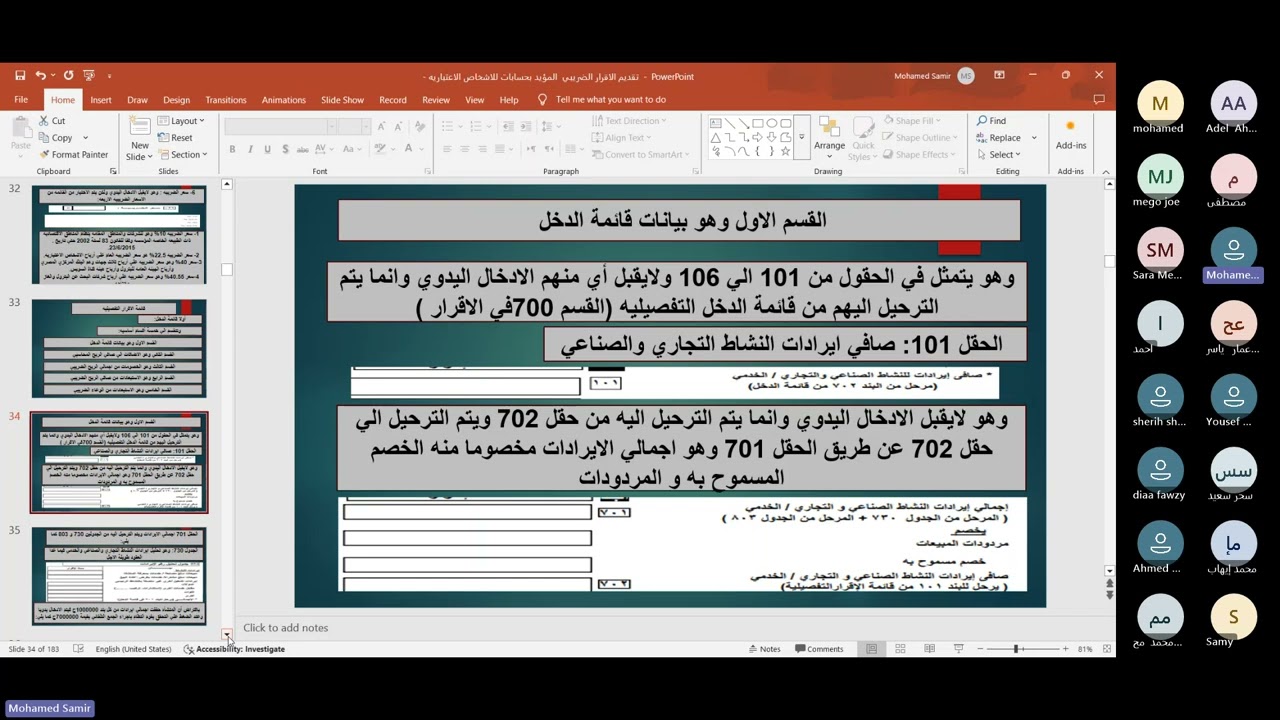
Task: Open the comments pane icon at ribbon right
Action: [x=1099, y=99]
